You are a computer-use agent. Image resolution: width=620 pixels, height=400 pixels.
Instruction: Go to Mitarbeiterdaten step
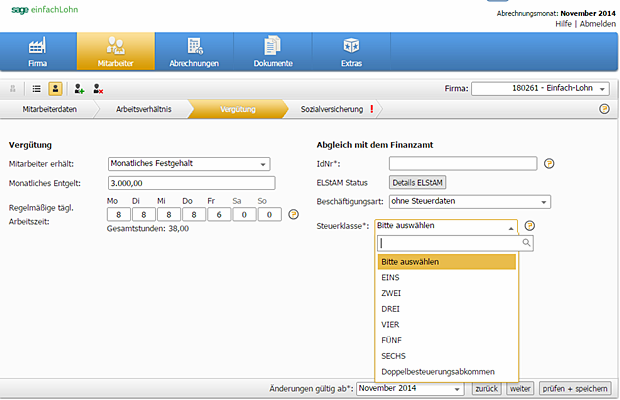point(49,109)
